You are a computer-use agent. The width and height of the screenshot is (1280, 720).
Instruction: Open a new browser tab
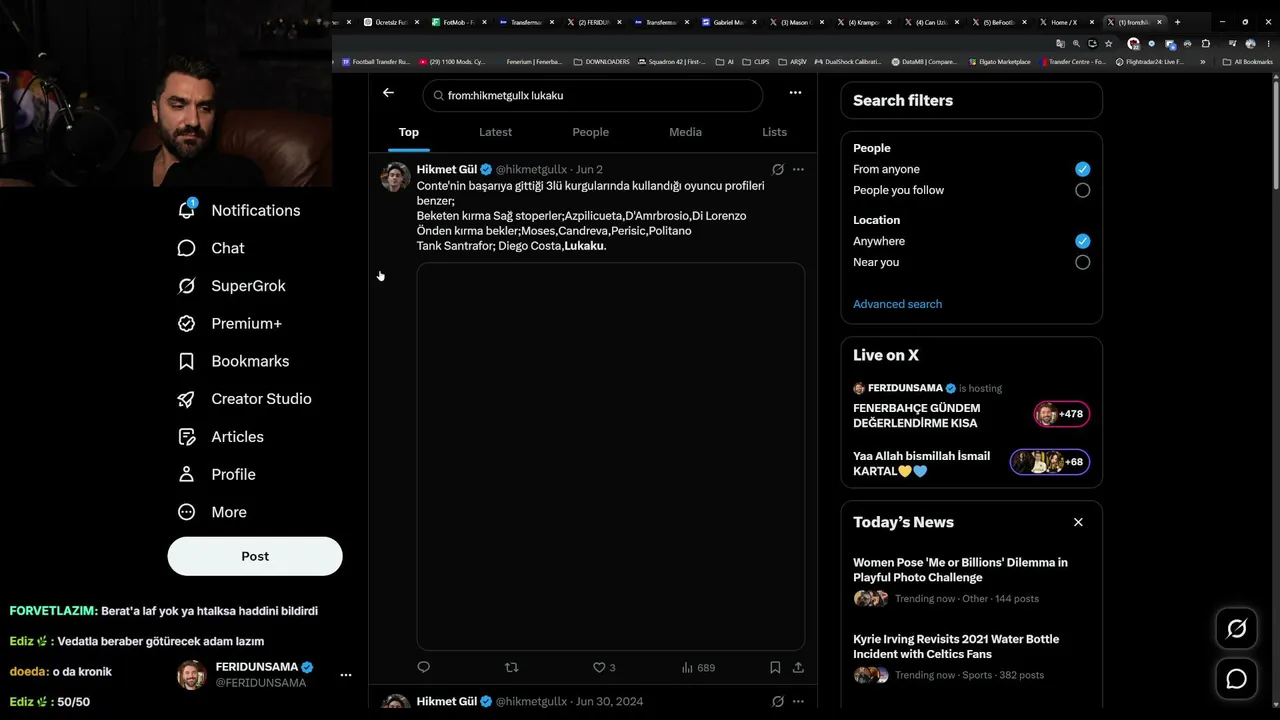(x=1177, y=22)
